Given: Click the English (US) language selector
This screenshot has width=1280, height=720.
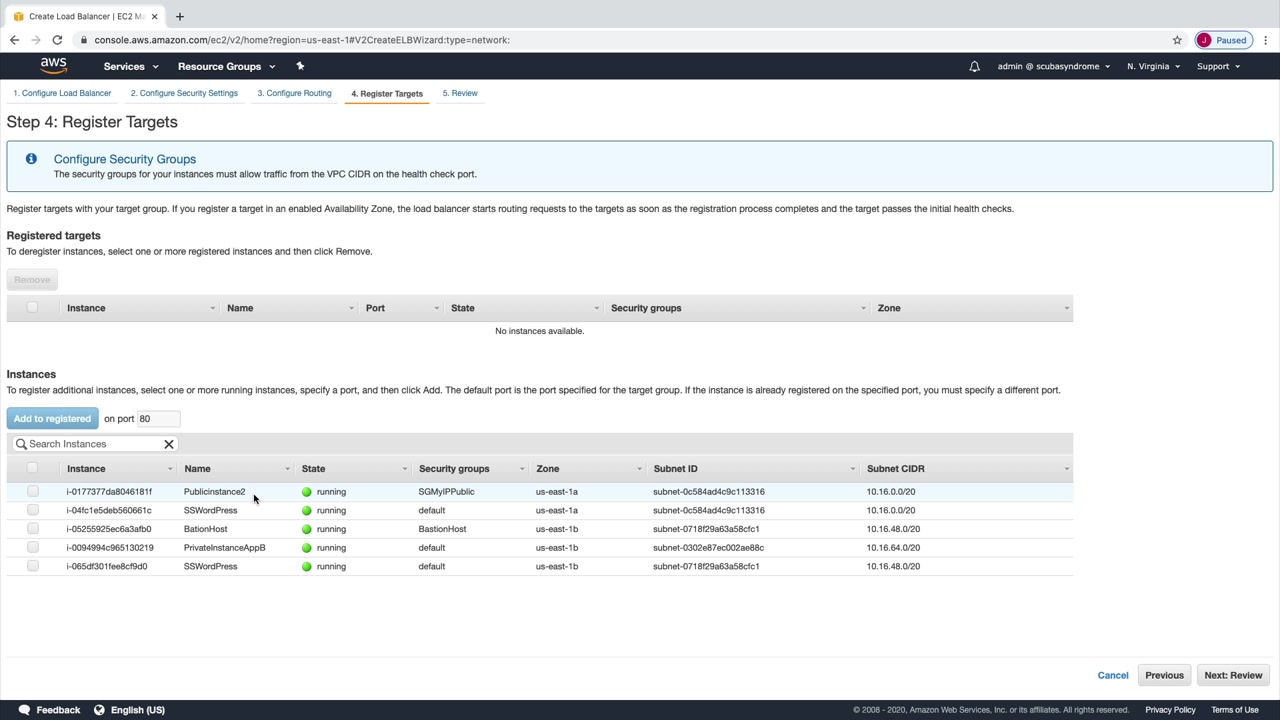Looking at the screenshot, I should (138, 710).
